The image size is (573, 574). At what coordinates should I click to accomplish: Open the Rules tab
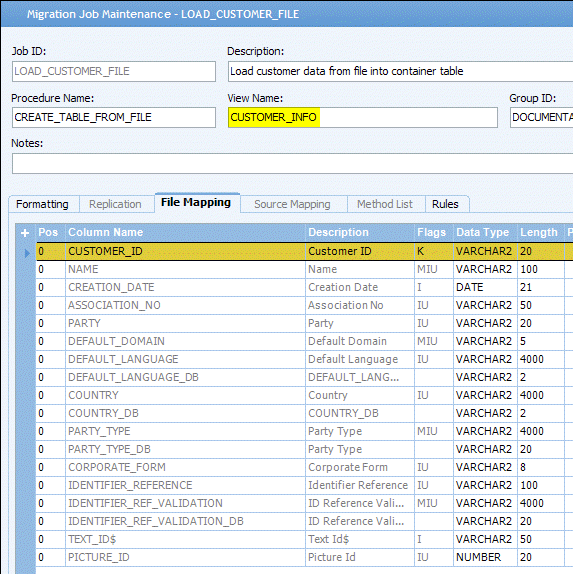[445, 204]
